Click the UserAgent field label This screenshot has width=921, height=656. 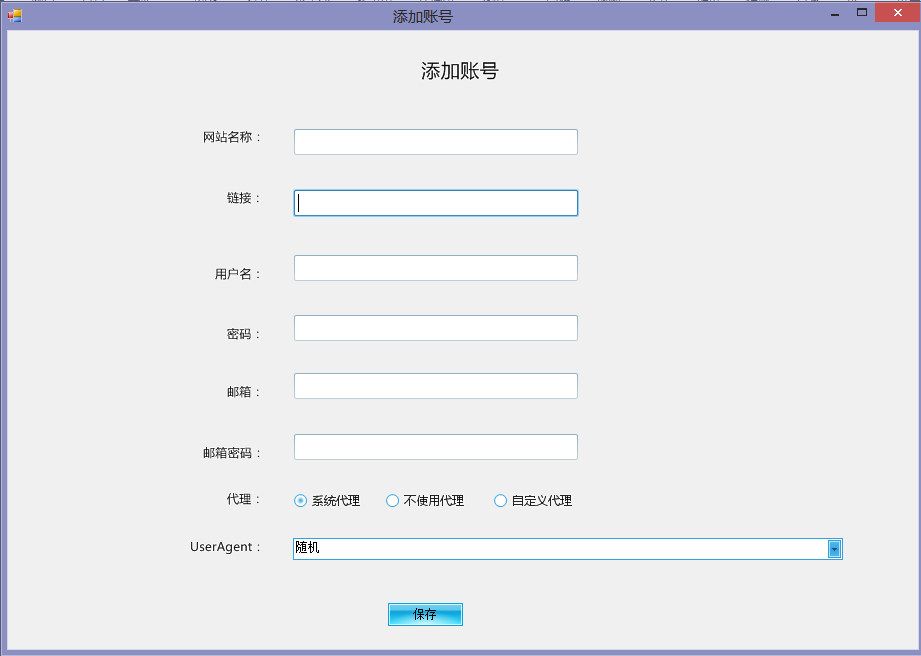[224, 547]
